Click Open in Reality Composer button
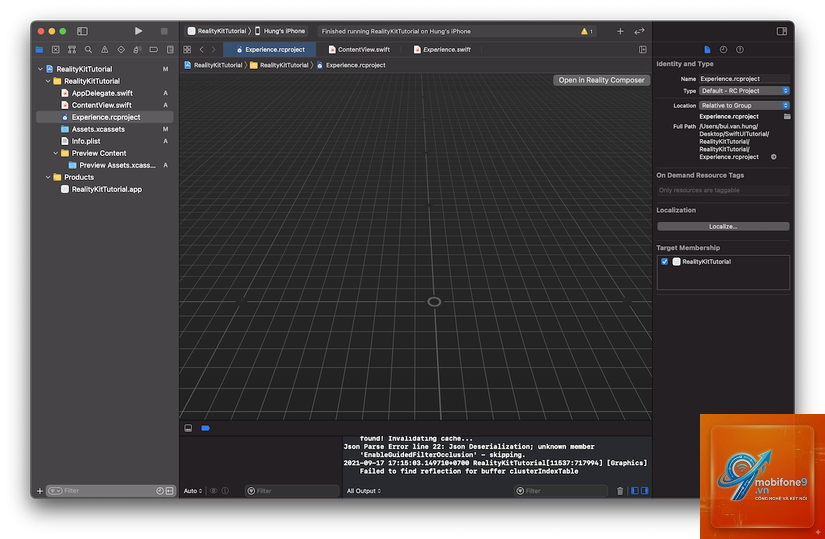825x539 pixels. [x=601, y=80]
